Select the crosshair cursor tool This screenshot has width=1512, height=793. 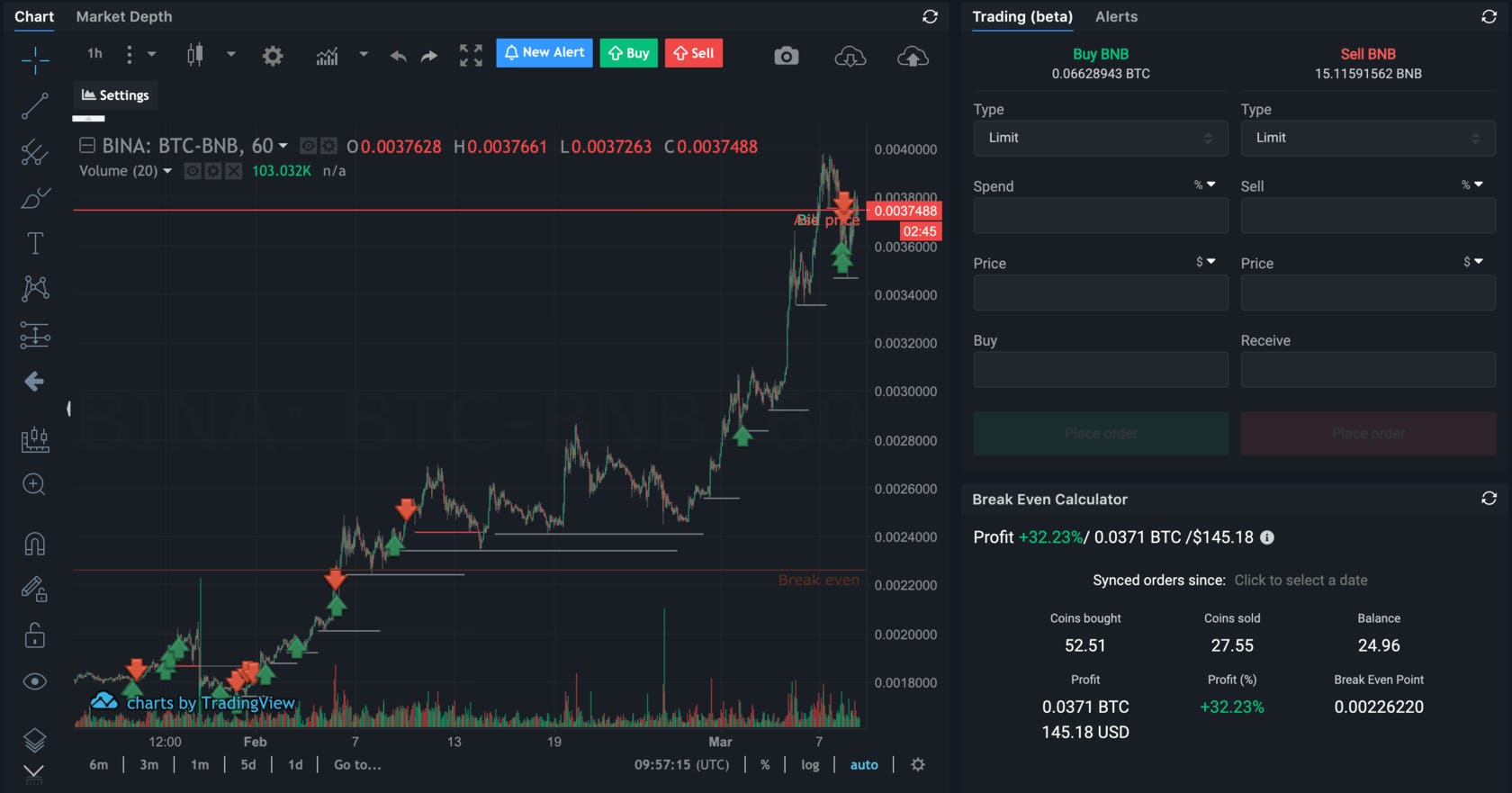click(x=35, y=59)
